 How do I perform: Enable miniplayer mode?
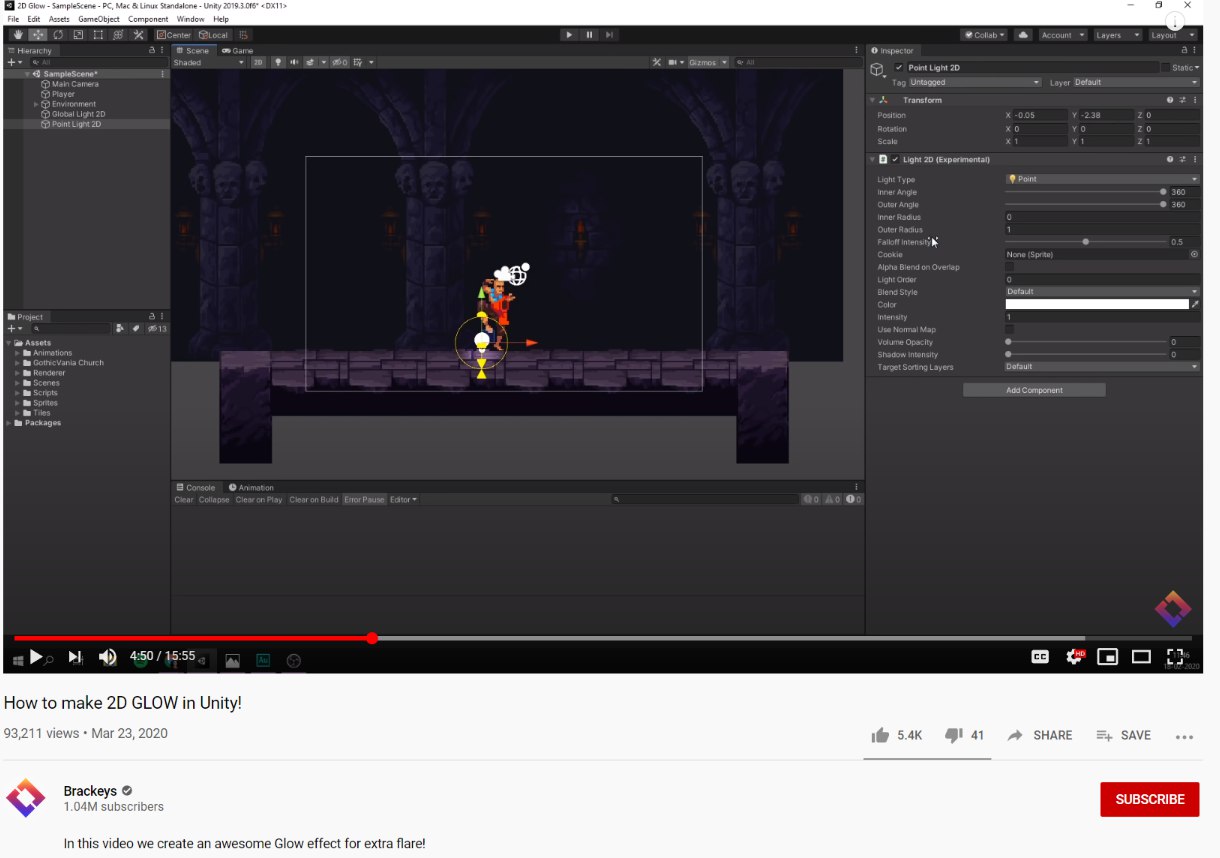pos(1107,657)
